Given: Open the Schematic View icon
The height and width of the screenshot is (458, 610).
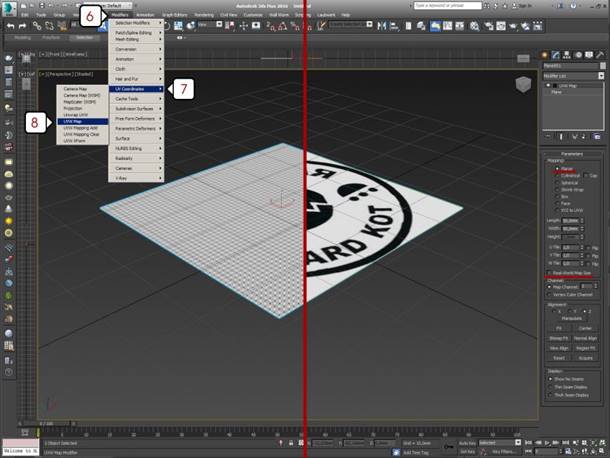Looking at the screenshot, I should pyautogui.click(x=460, y=26).
